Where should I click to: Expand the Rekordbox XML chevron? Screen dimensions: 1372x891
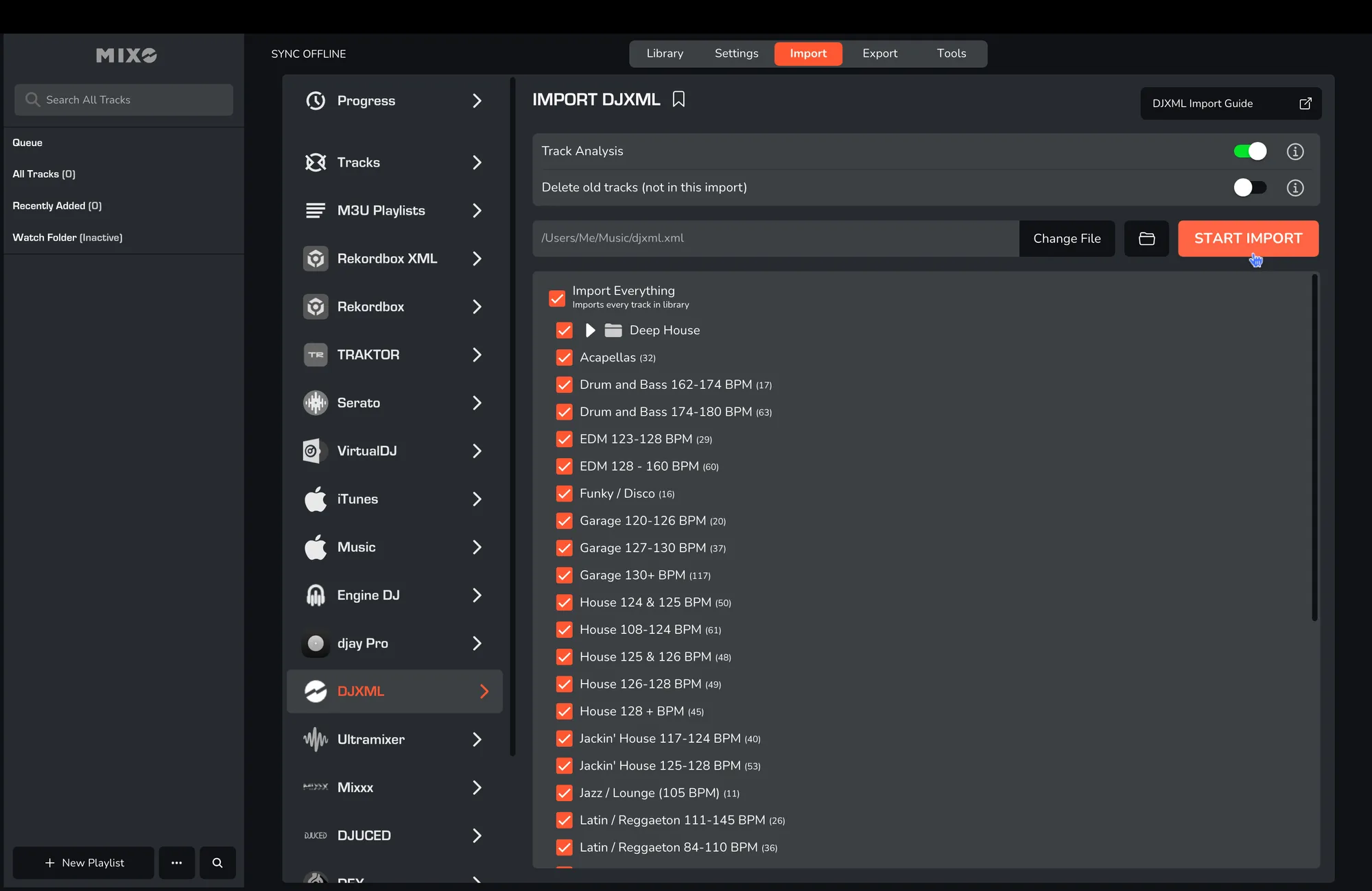(477, 259)
